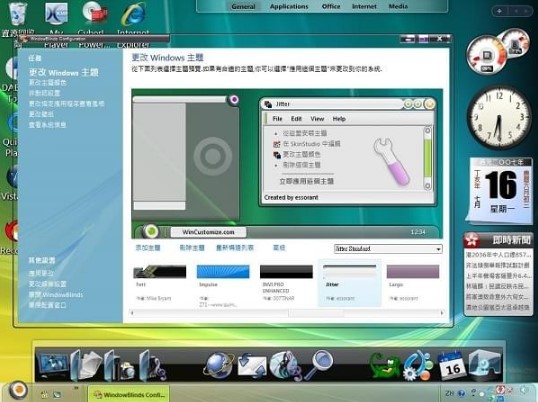Open File menu in Jitter preview
The height and width of the screenshot is (402, 538).
pos(277,119)
